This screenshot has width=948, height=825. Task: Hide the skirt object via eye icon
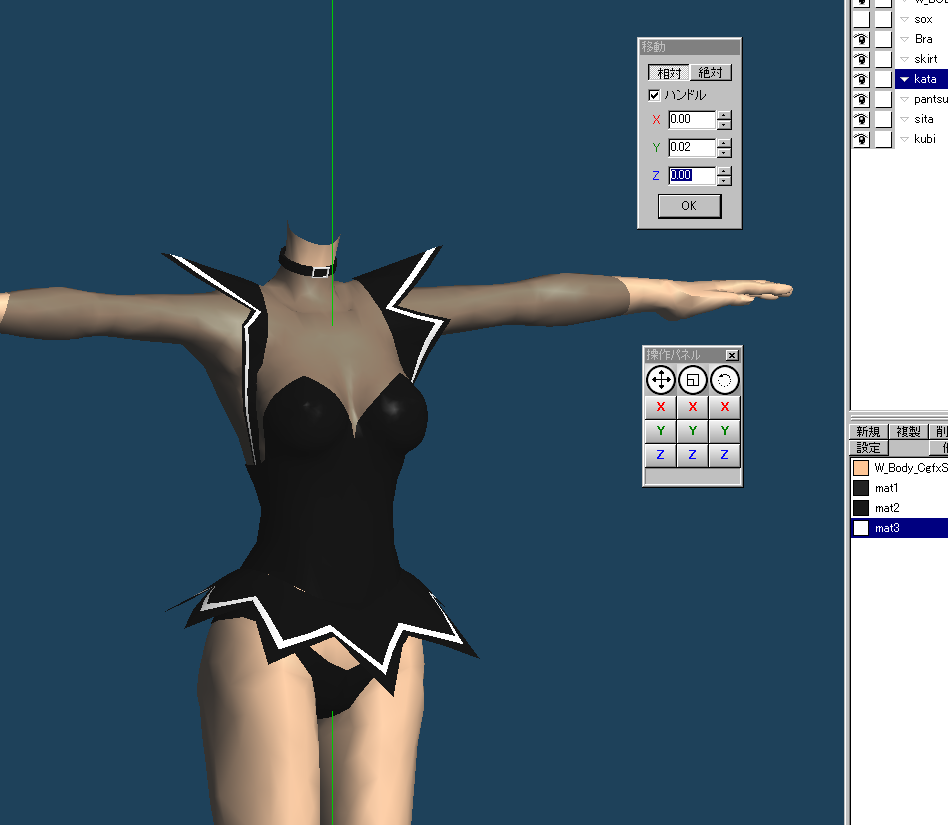click(x=861, y=59)
